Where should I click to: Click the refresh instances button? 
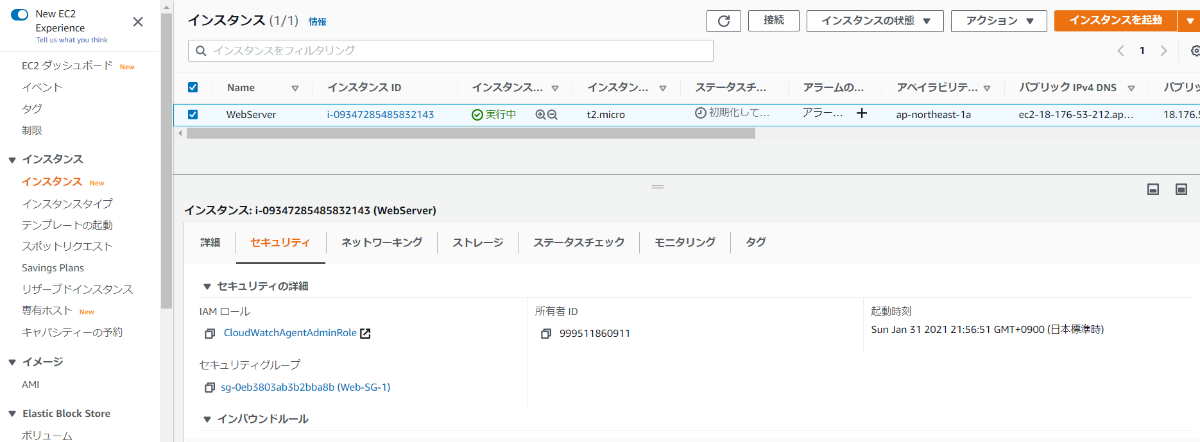[x=723, y=21]
